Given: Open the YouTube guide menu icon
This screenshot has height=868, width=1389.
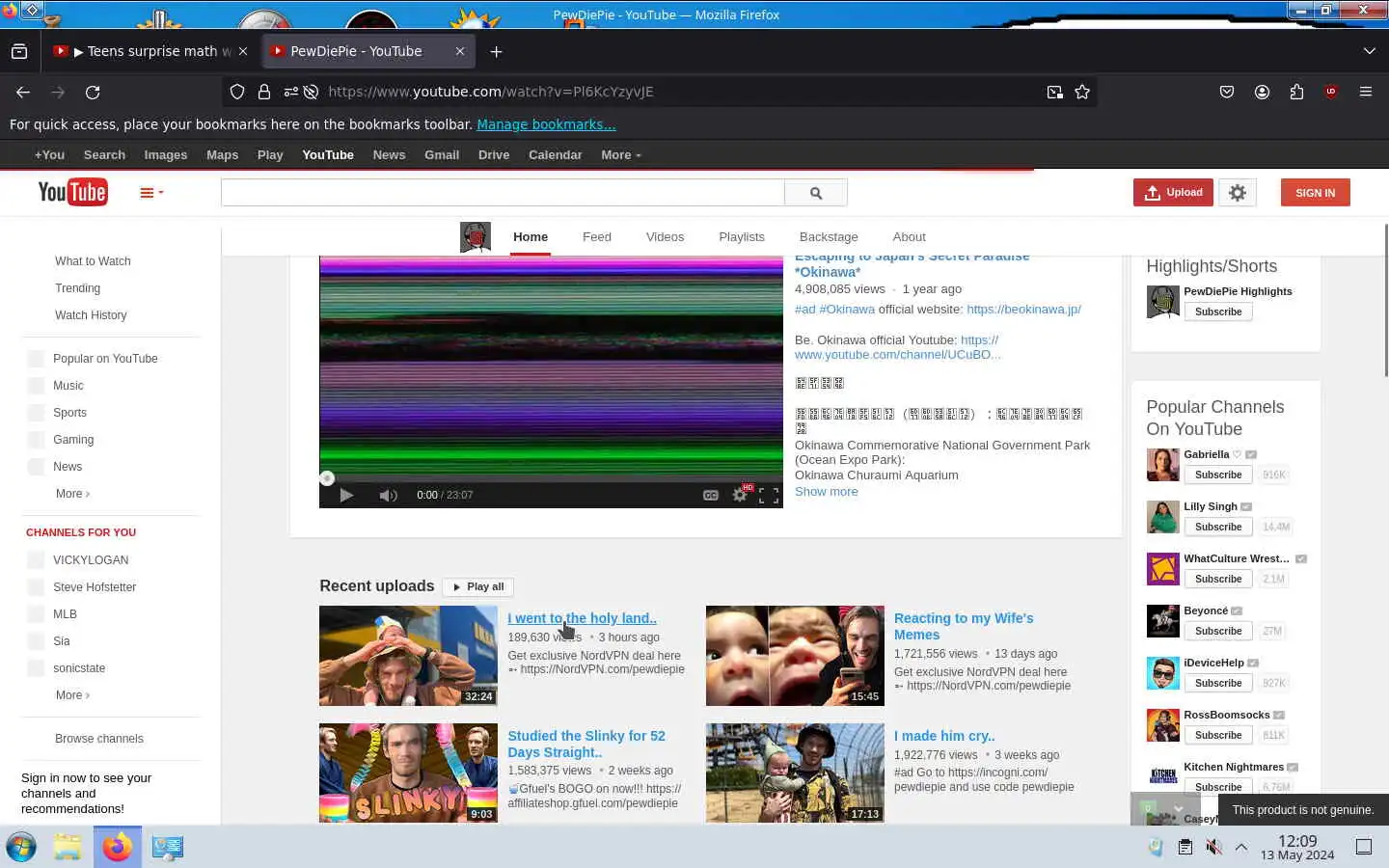Looking at the screenshot, I should [151, 193].
